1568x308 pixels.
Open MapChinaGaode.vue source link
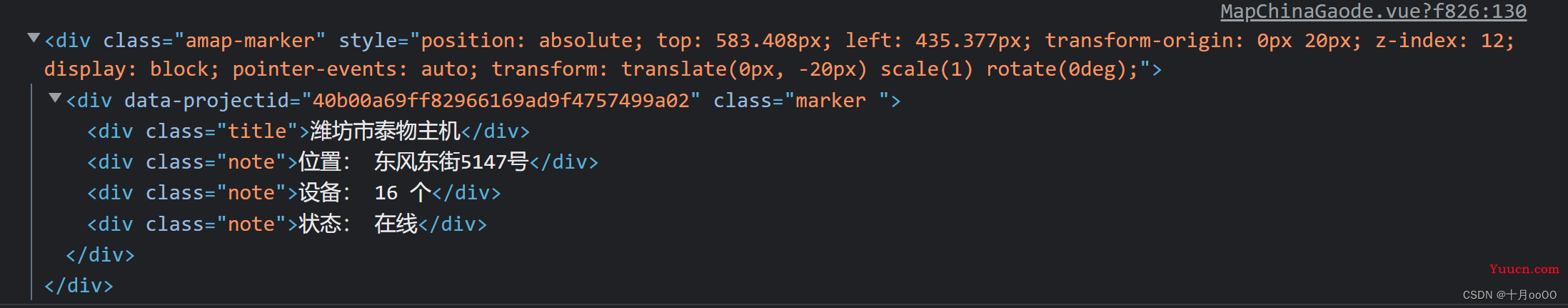coord(1372,11)
